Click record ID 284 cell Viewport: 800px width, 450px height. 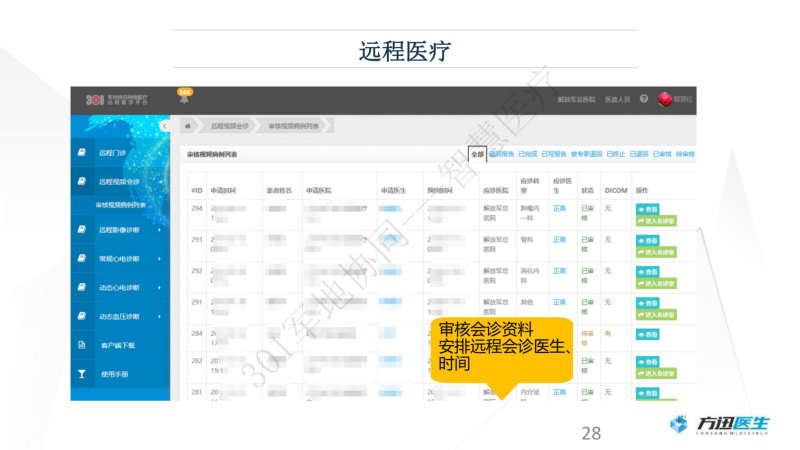[x=197, y=333]
